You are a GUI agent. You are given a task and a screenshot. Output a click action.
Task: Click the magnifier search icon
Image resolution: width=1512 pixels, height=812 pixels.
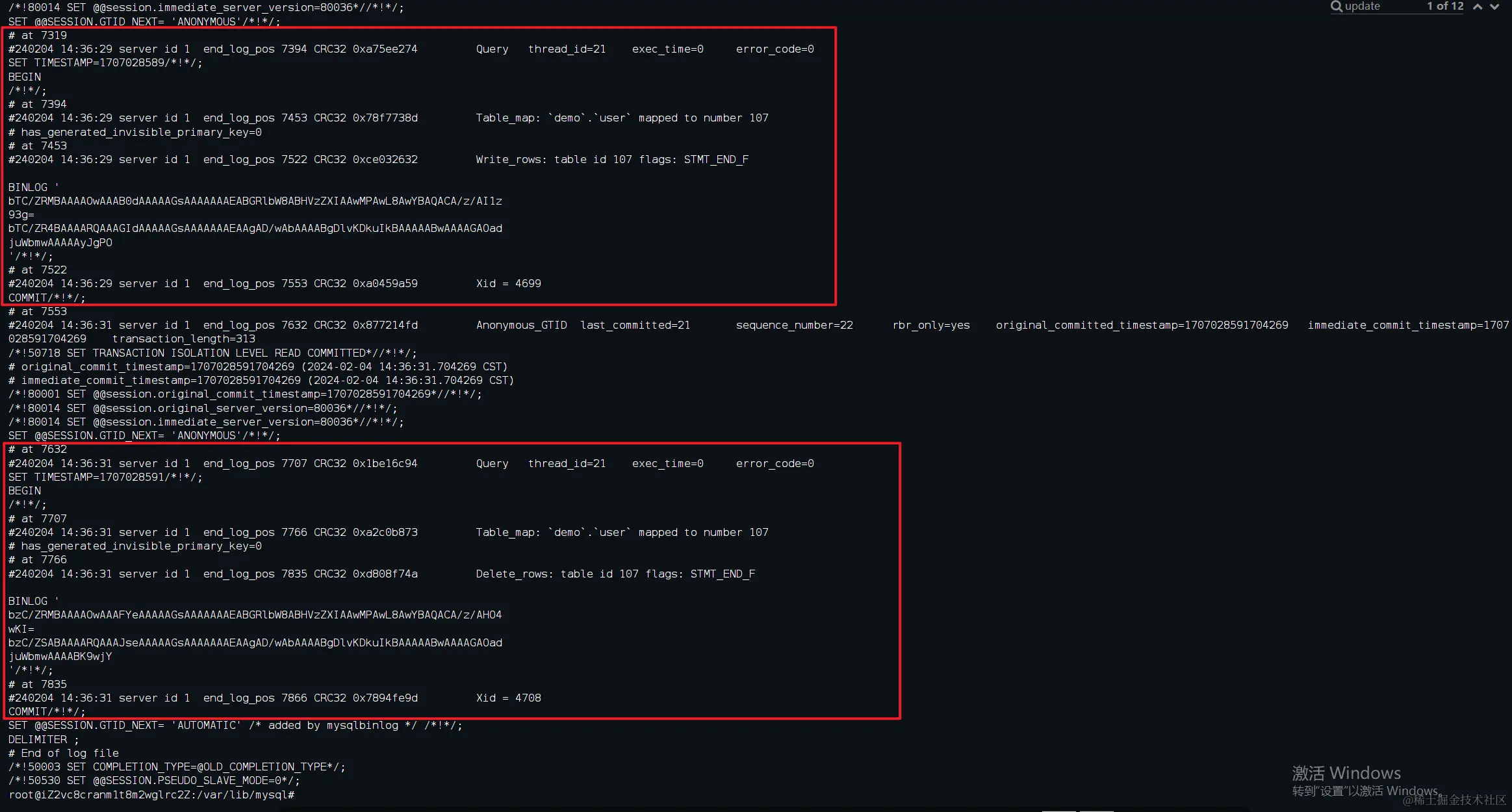pos(1336,6)
